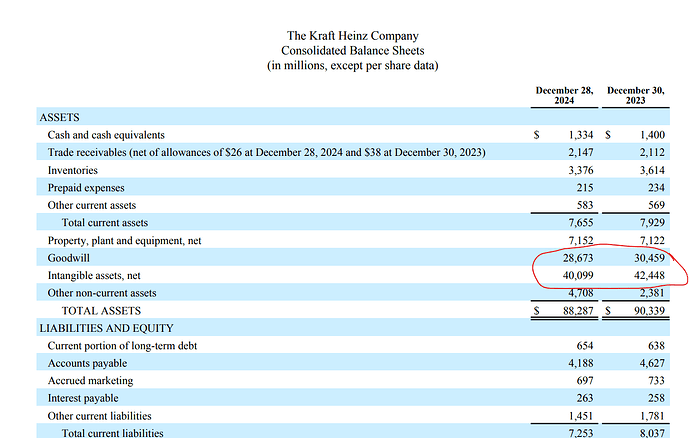Select other current liabilities value 1,781
Image resolution: width=690 pixels, height=438 pixels.
(x=652, y=416)
